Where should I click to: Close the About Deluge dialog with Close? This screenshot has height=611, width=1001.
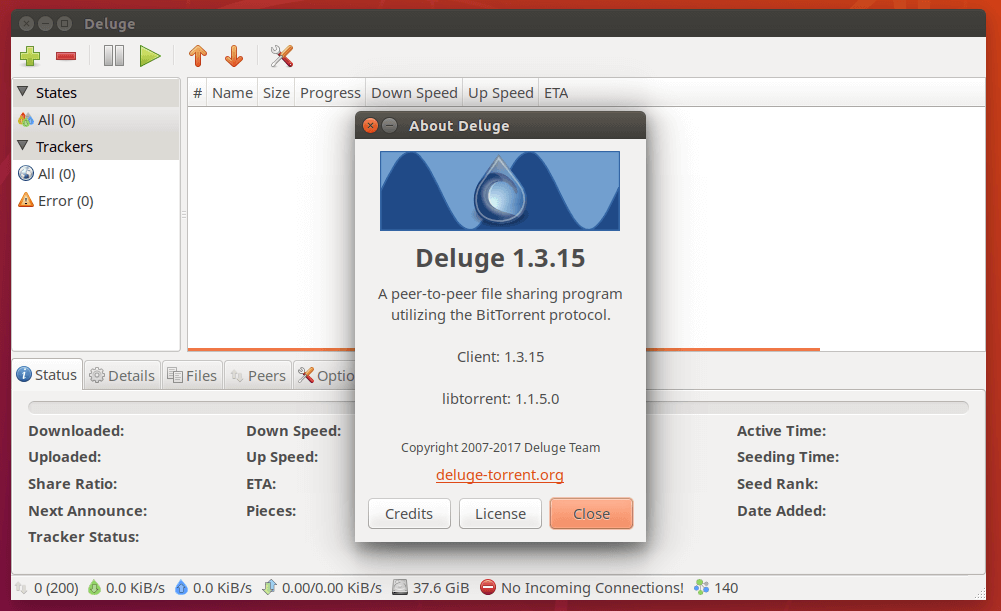pos(591,514)
